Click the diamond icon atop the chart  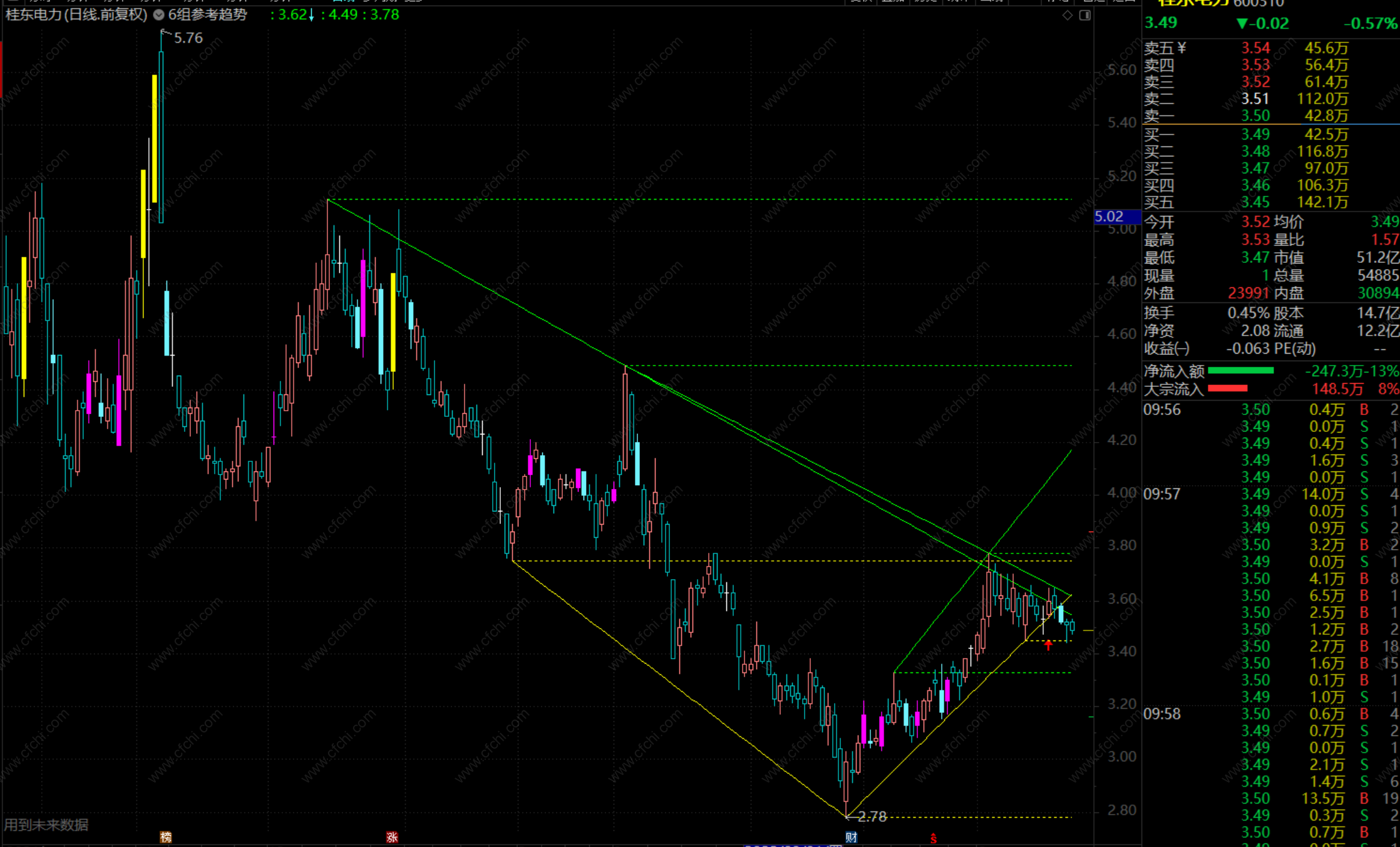coord(1068,15)
